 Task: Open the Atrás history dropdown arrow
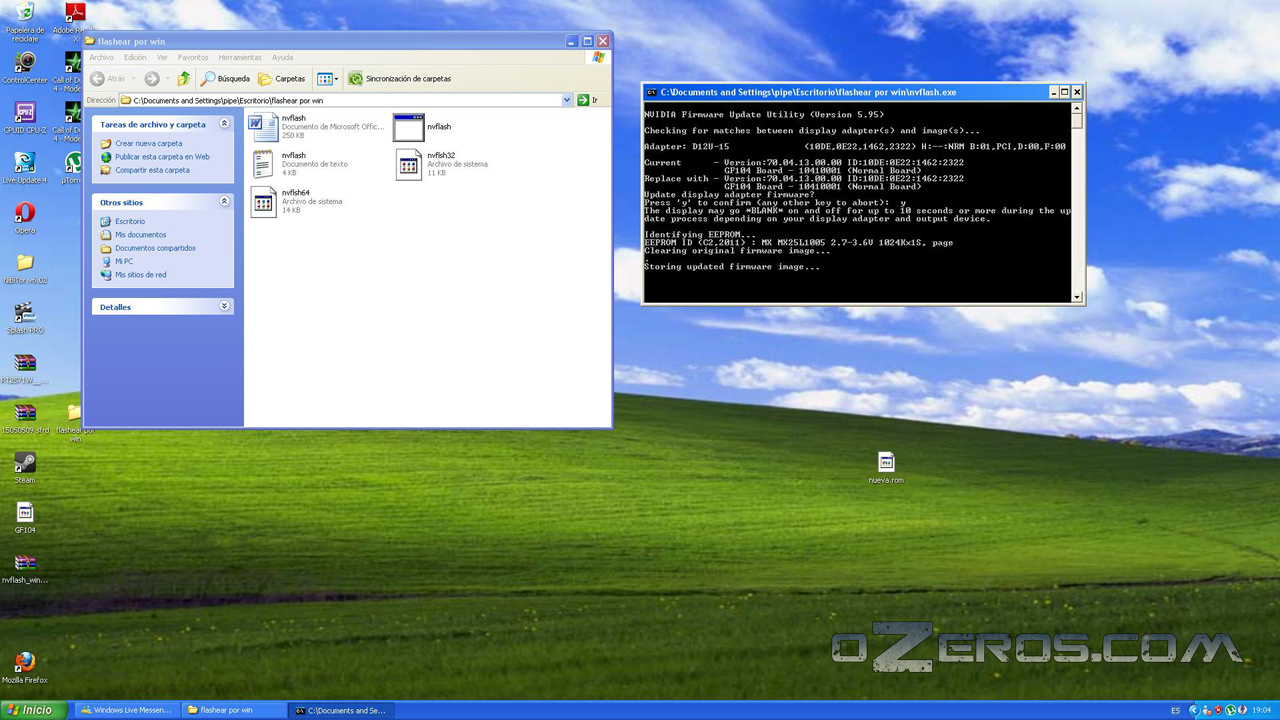pyautogui.click(x=134, y=79)
